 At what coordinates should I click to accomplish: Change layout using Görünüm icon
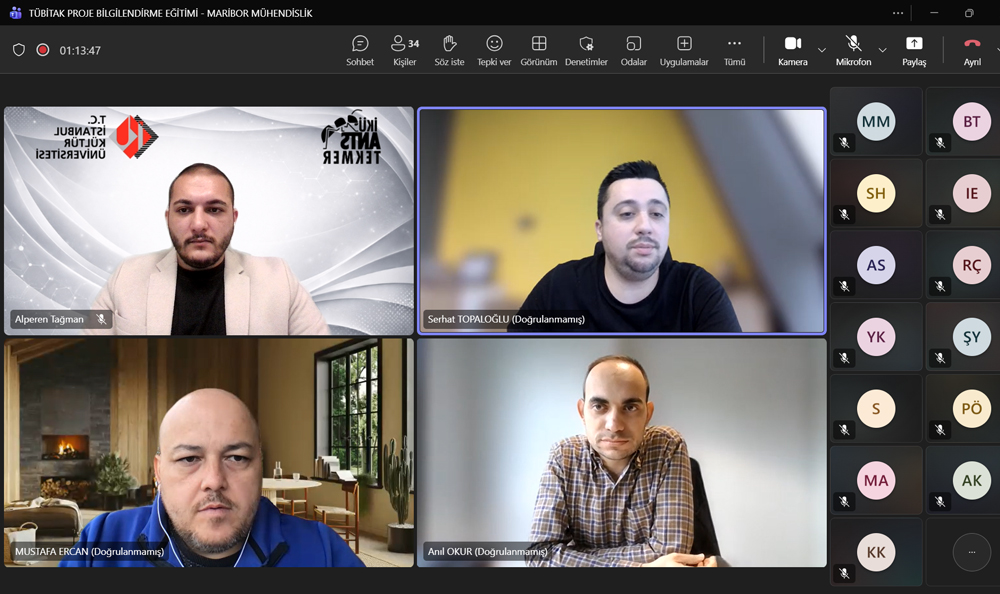[538, 49]
